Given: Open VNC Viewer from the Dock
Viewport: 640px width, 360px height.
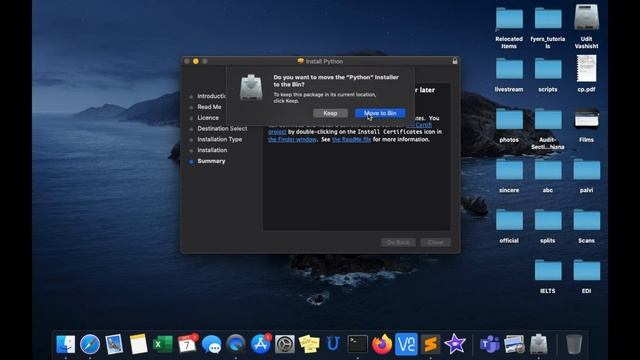Looking at the screenshot, I should click(x=406, y=344).
